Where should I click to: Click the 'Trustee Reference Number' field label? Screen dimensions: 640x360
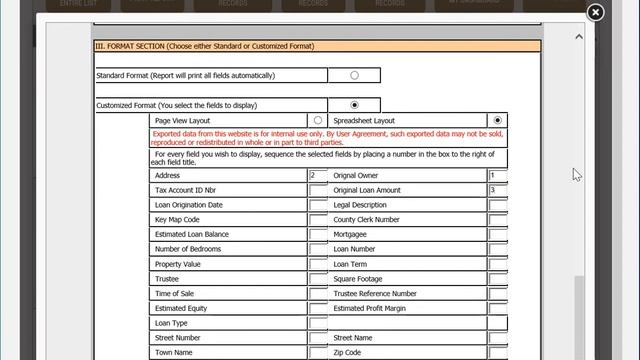point(375,293)
